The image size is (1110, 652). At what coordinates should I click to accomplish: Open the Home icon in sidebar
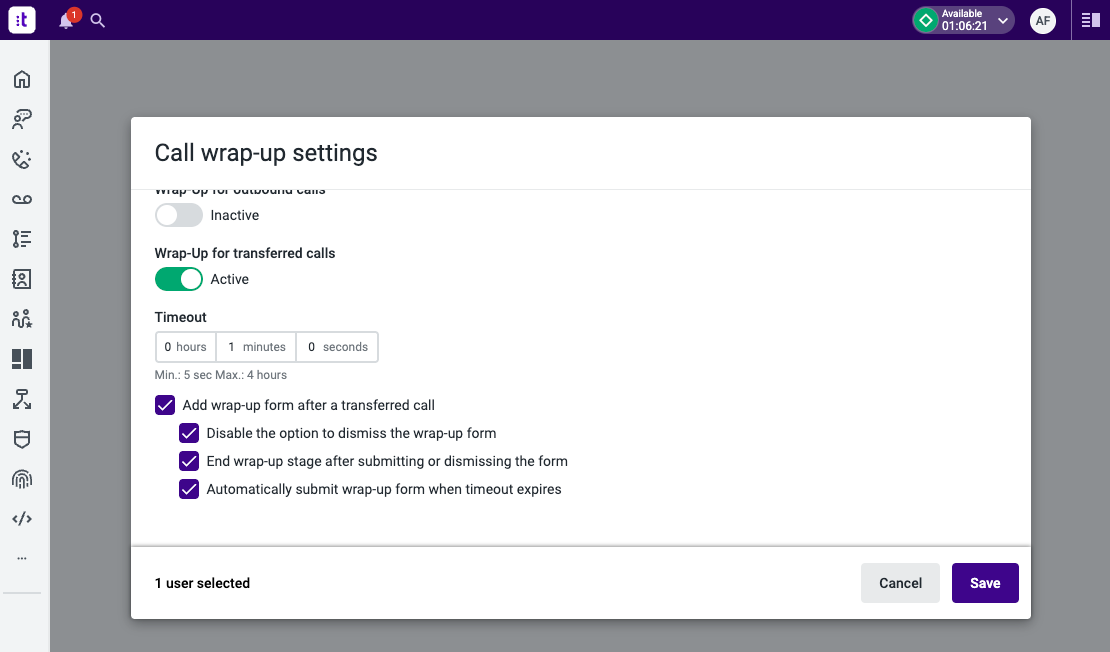click(22, 80)
